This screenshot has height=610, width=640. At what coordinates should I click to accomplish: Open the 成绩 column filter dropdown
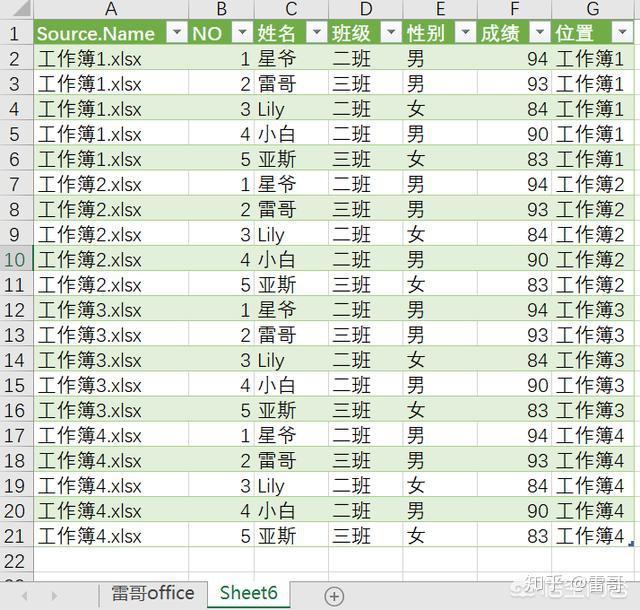[x=539, y=32]
